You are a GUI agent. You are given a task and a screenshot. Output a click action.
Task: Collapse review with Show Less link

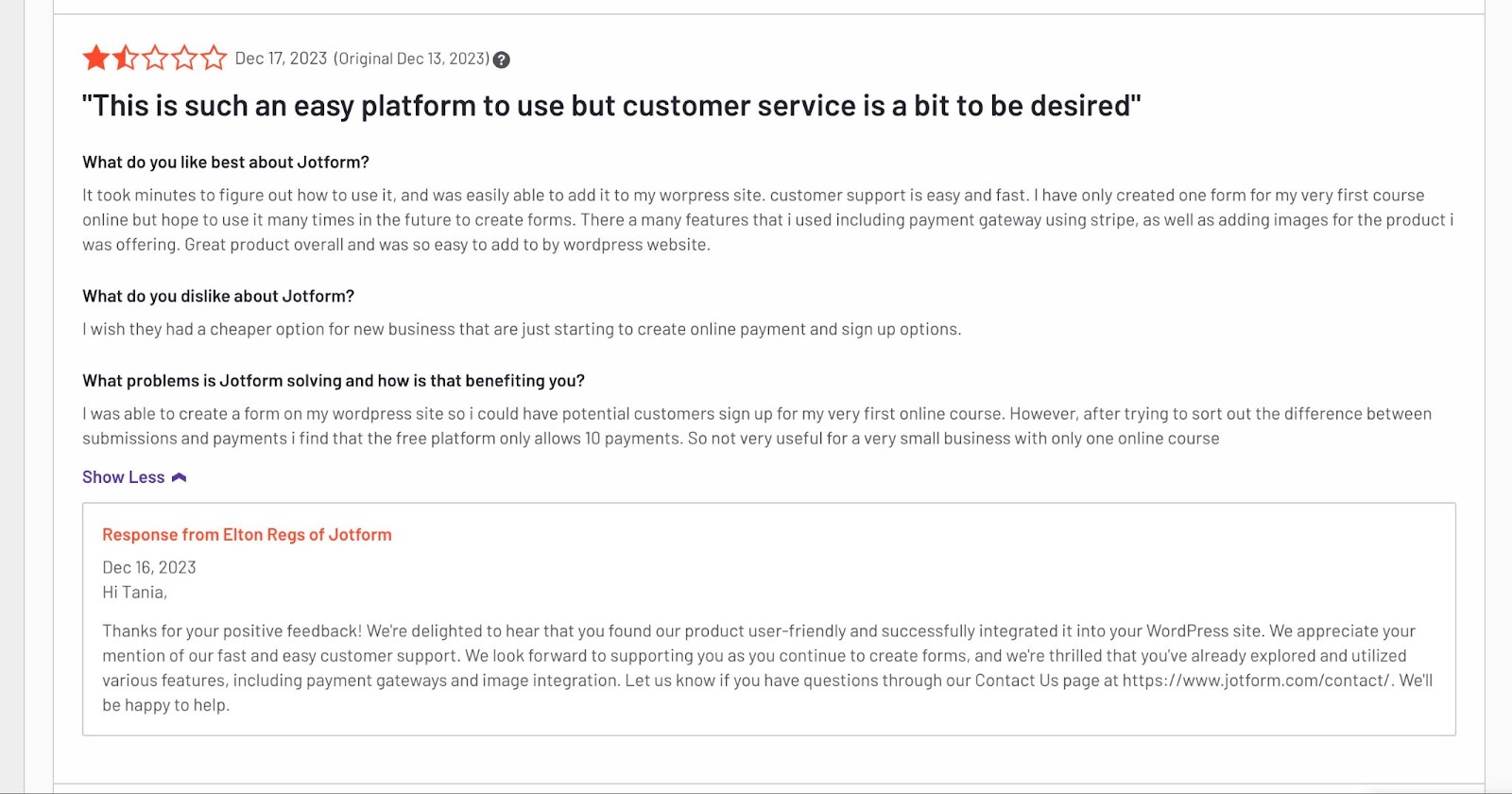[124, 477]
